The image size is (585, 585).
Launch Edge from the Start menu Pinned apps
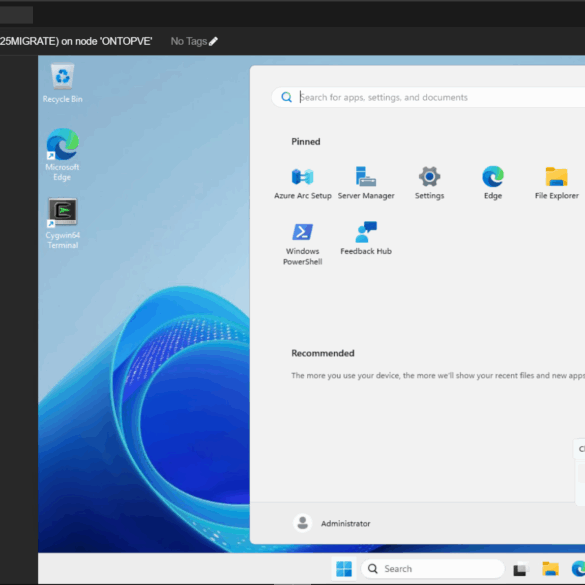493,182
